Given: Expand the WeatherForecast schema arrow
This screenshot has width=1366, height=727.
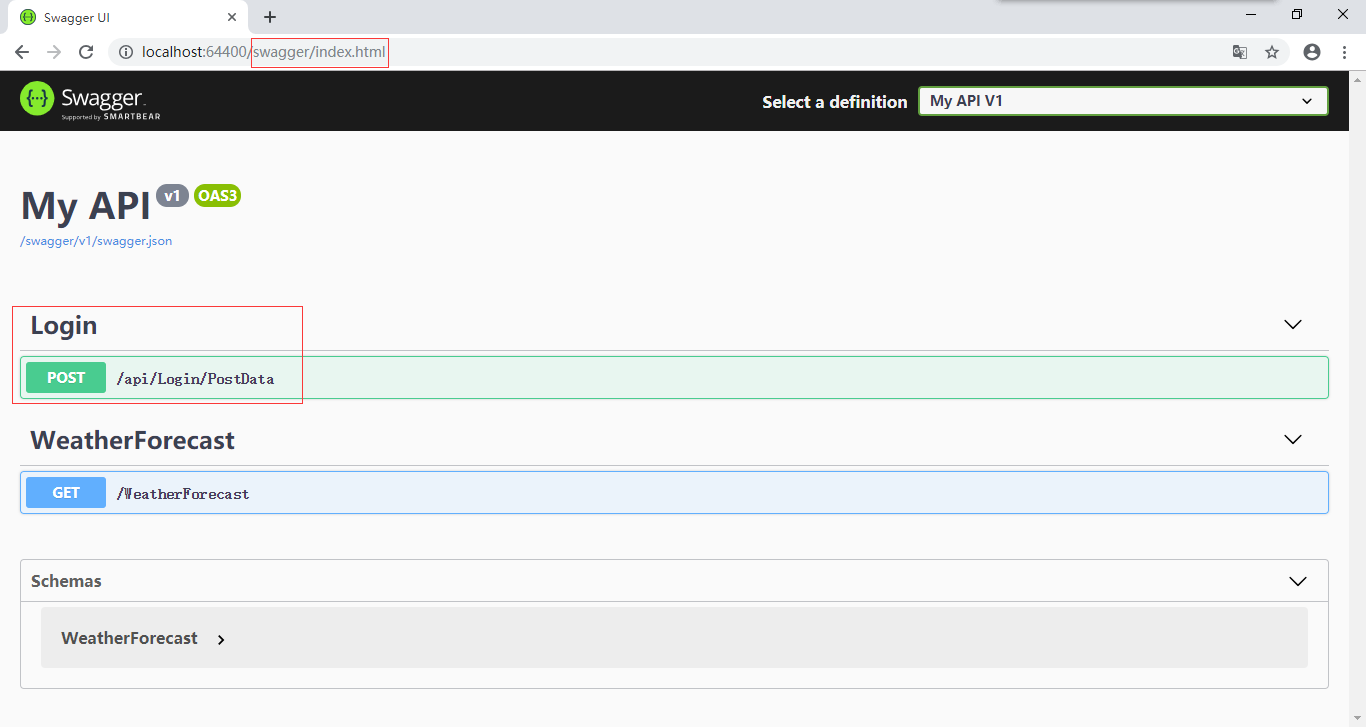Looking at the screenshot, I should (x=221, y=639).
